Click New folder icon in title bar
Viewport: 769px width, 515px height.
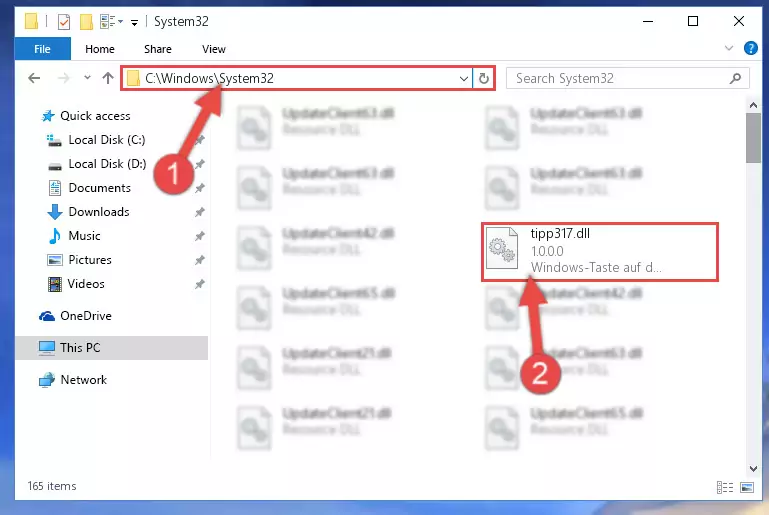click(x=86, y=22)
